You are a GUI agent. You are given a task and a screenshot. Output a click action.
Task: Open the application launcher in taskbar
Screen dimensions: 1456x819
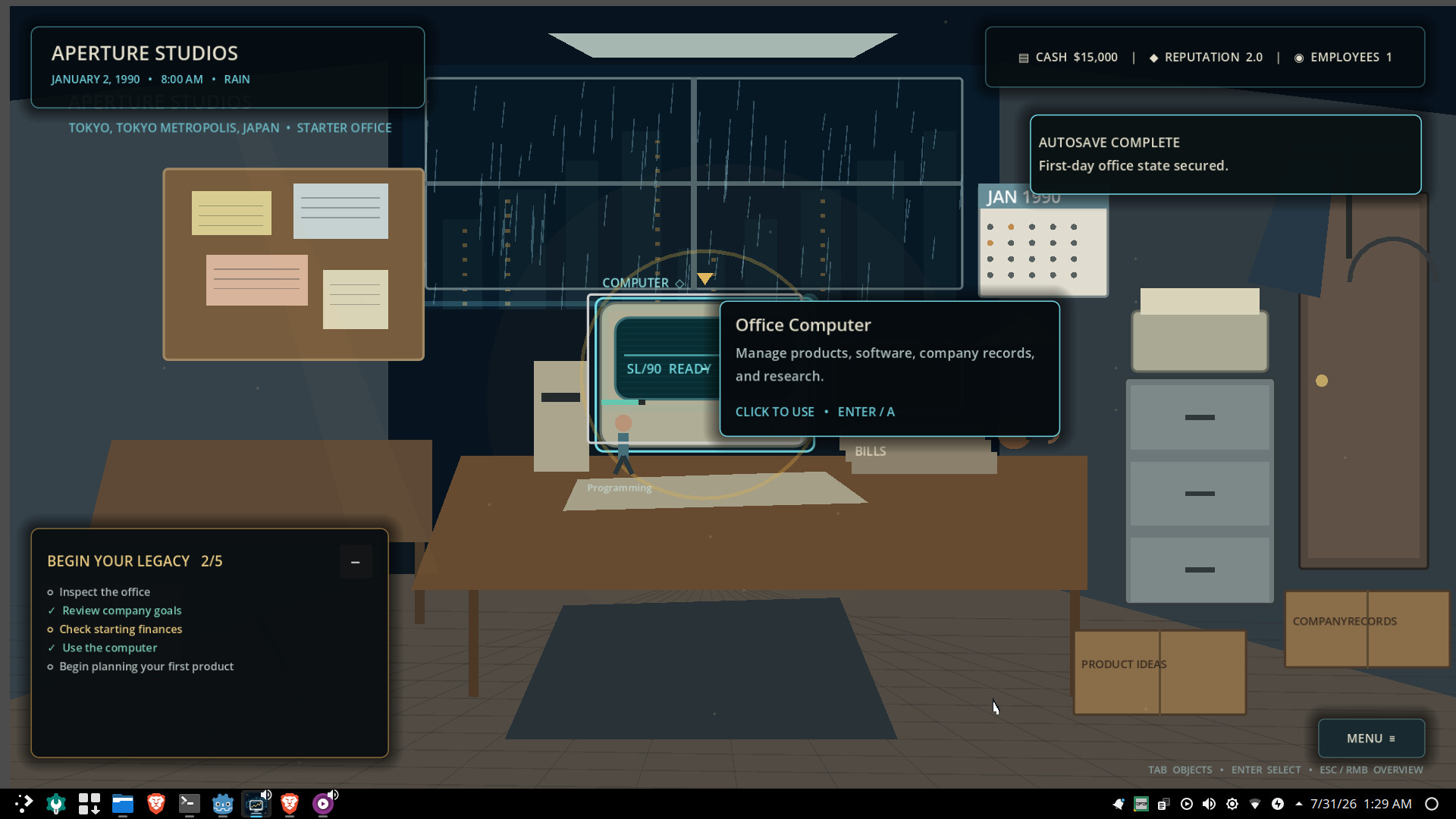click(x=24, y=804)
